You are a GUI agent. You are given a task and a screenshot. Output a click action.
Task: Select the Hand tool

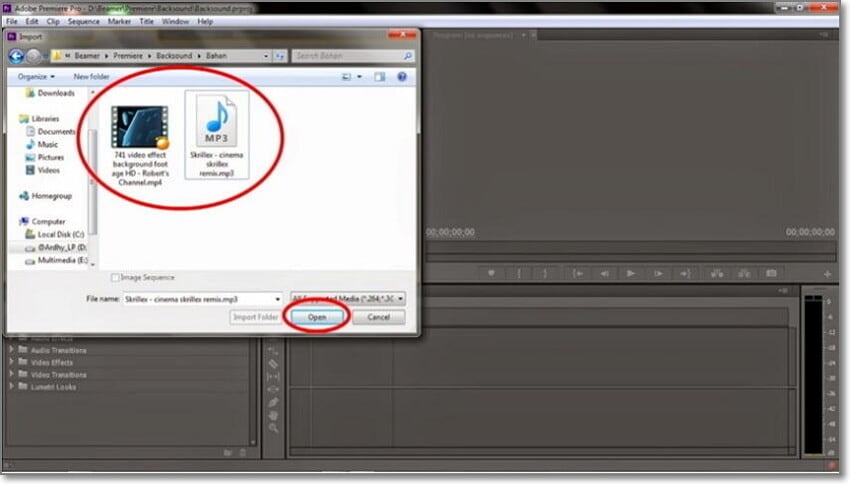273,416
